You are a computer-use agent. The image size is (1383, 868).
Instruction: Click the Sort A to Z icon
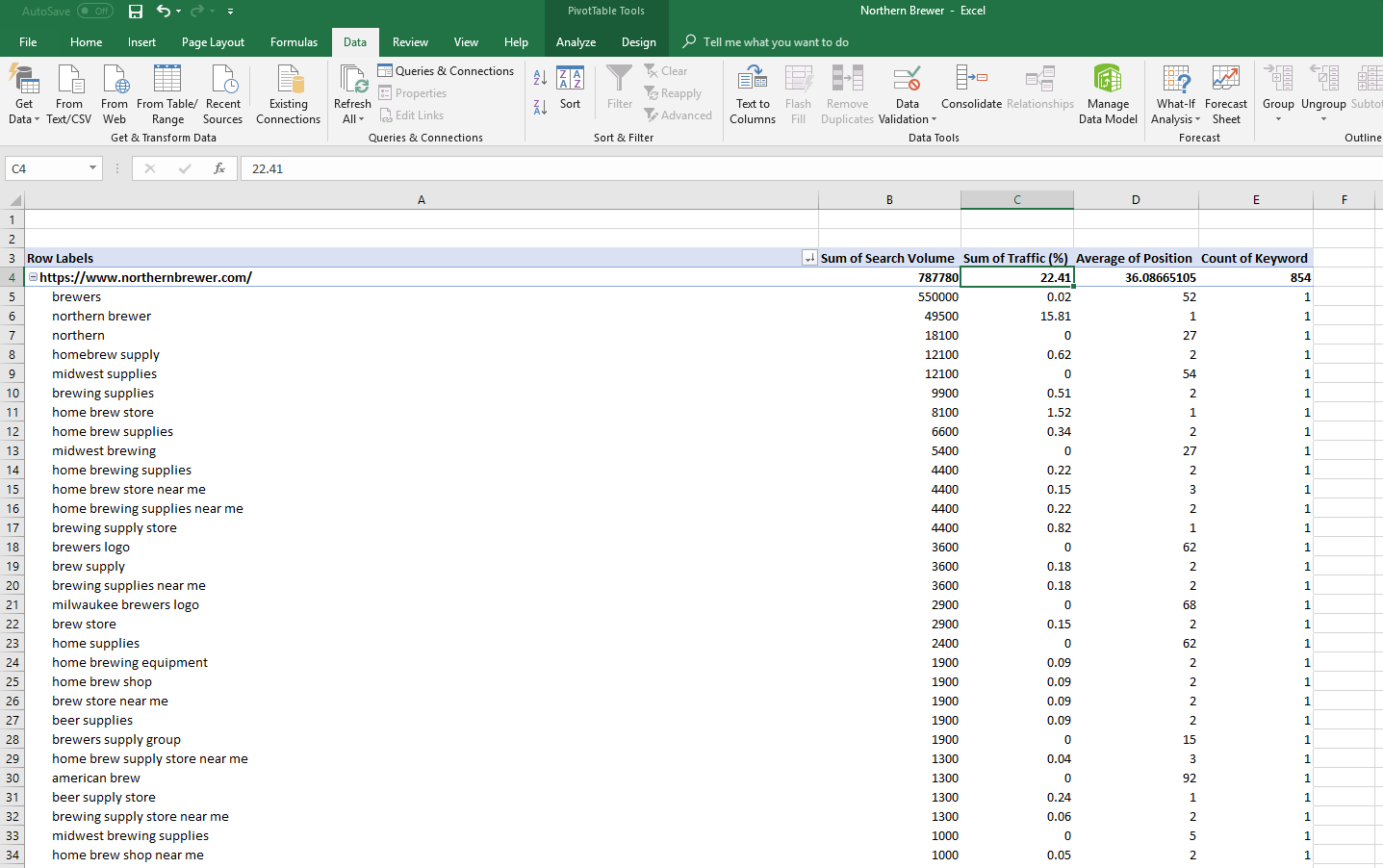[x=540, y=78]
